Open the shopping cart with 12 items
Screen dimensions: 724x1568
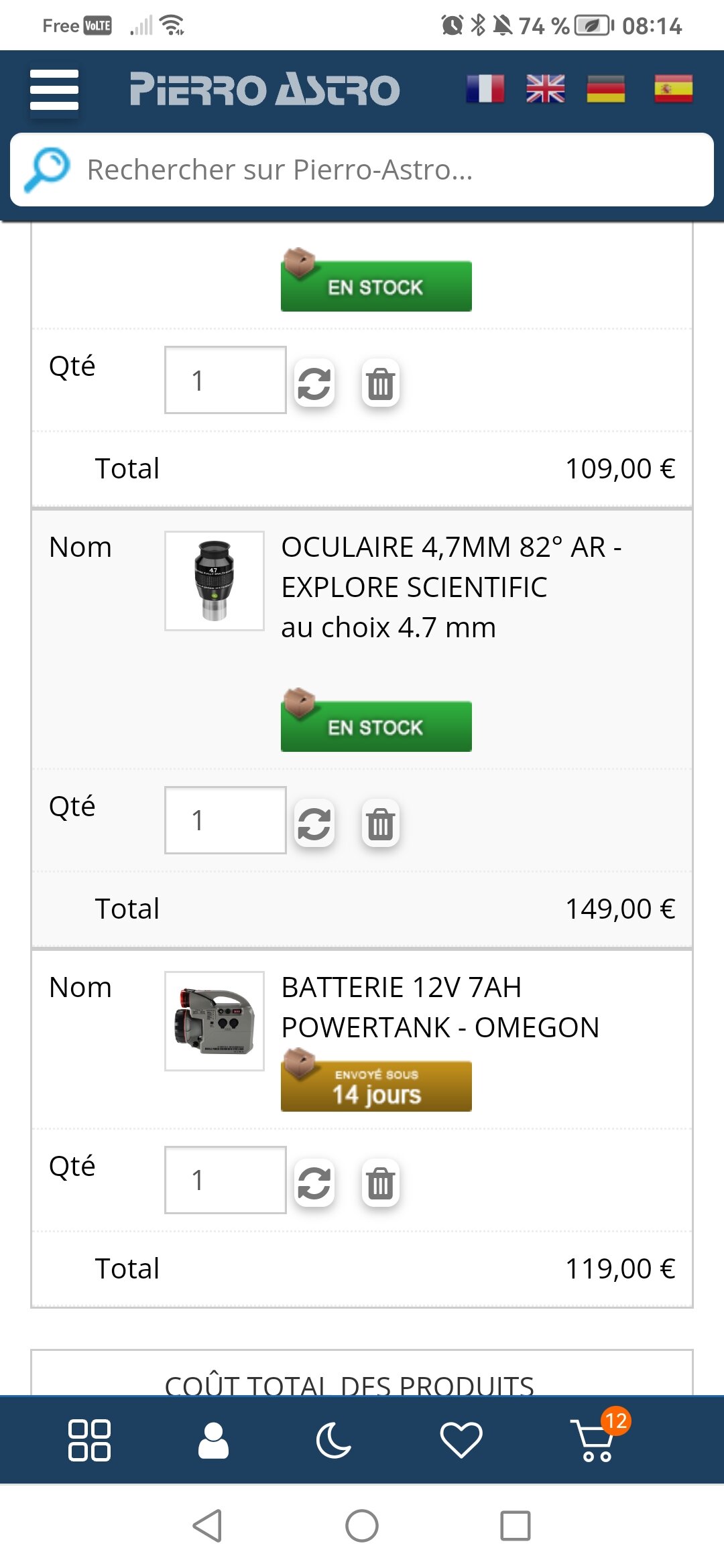pyautogui.click(x=594, y=1440)
